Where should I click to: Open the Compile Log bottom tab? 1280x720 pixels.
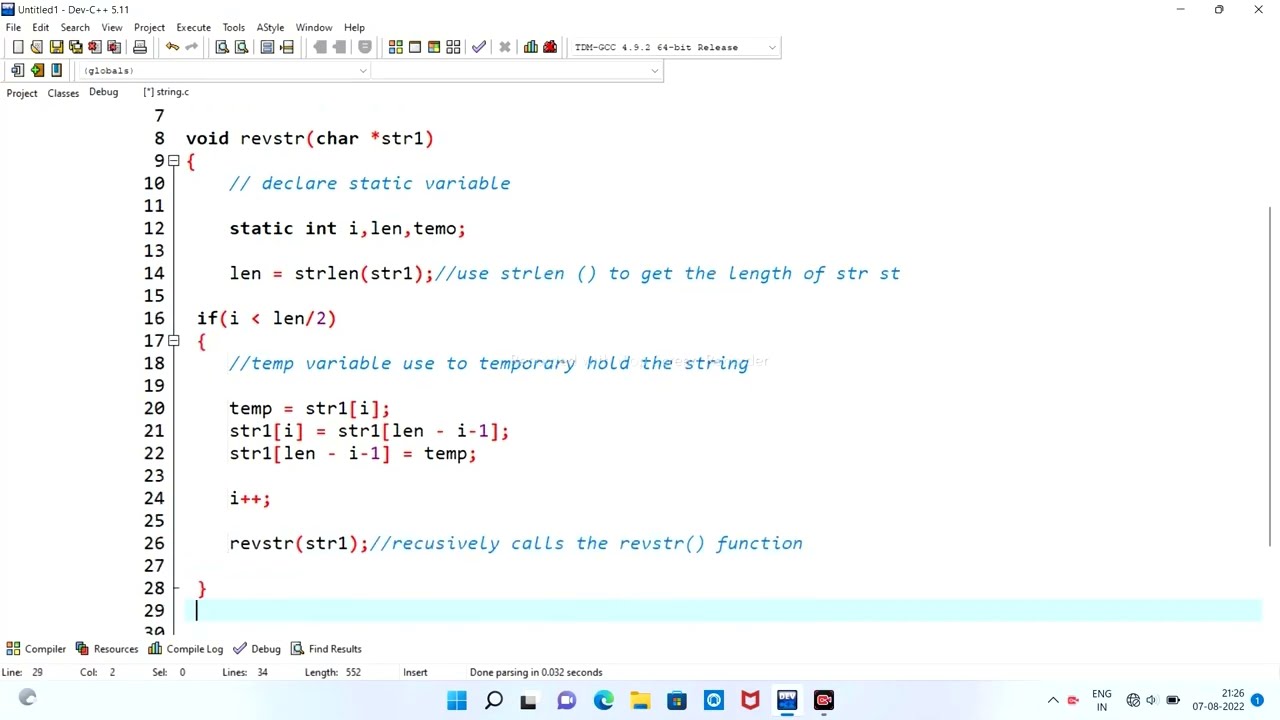click(x=185, y=649)
